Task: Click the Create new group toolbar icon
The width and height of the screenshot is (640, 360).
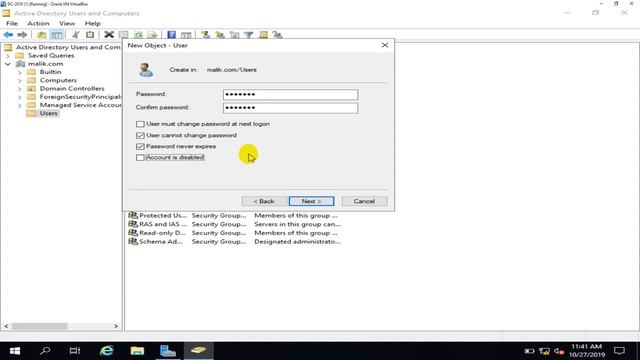Action: (x=220, y=35)
